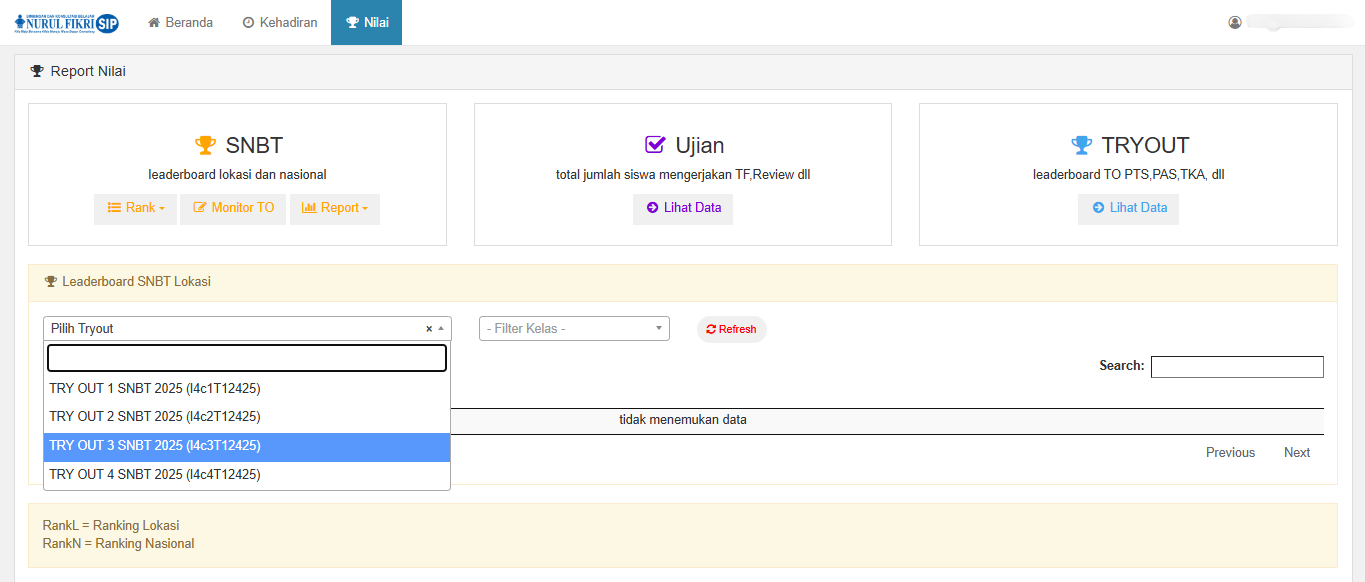Clear tryout selection with x icon
Screen dimensions: 1365x582
(429, 329)
